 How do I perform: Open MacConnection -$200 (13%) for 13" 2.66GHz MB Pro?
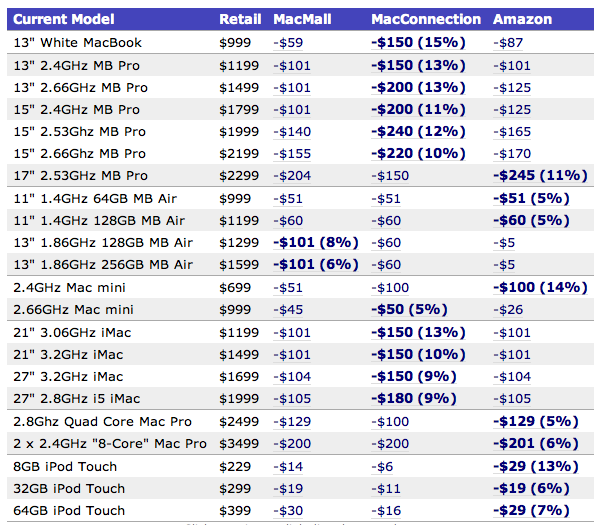click(418, 87)
